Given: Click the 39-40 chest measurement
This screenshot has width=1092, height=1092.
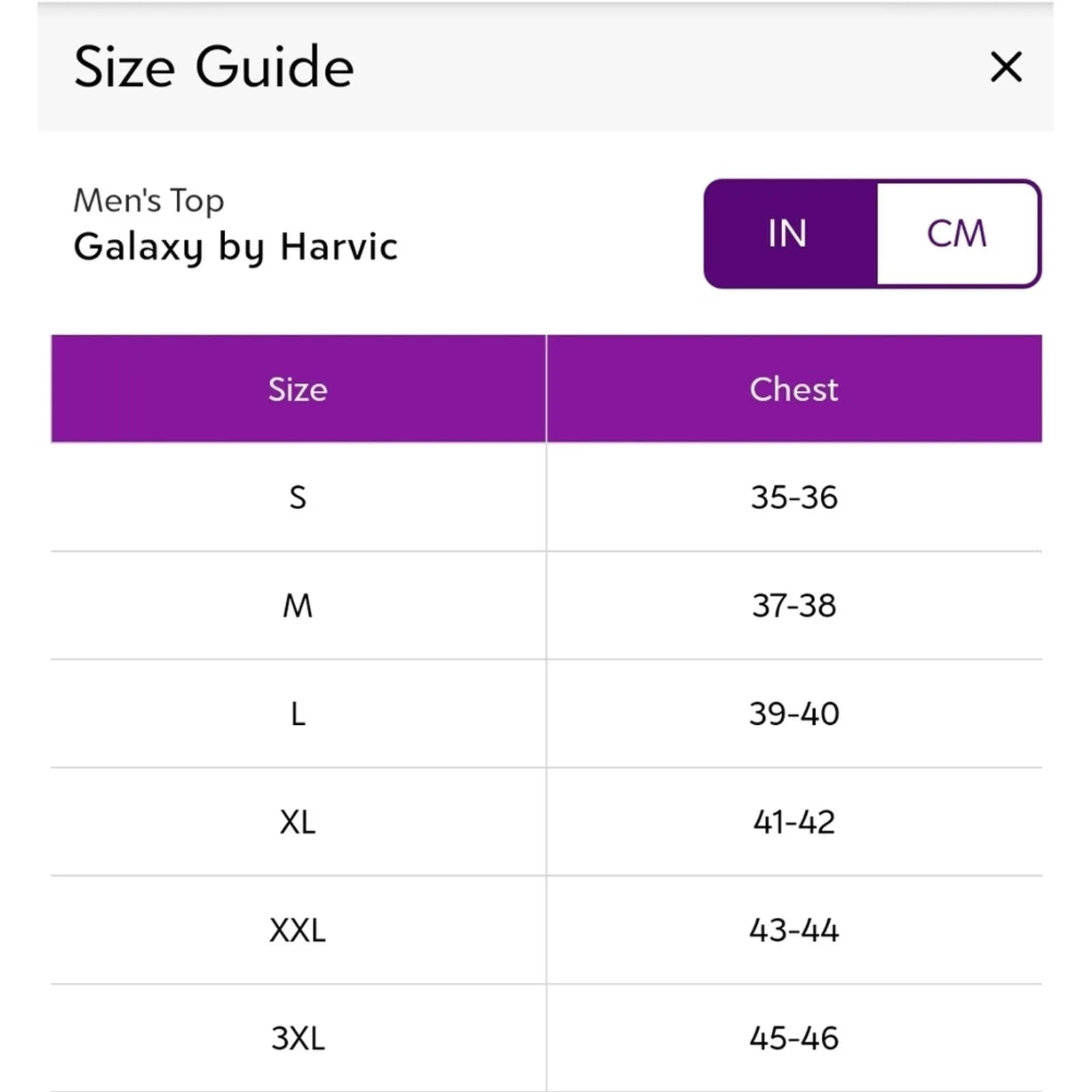Looking at the screenshot, I should tap(794, 714).
